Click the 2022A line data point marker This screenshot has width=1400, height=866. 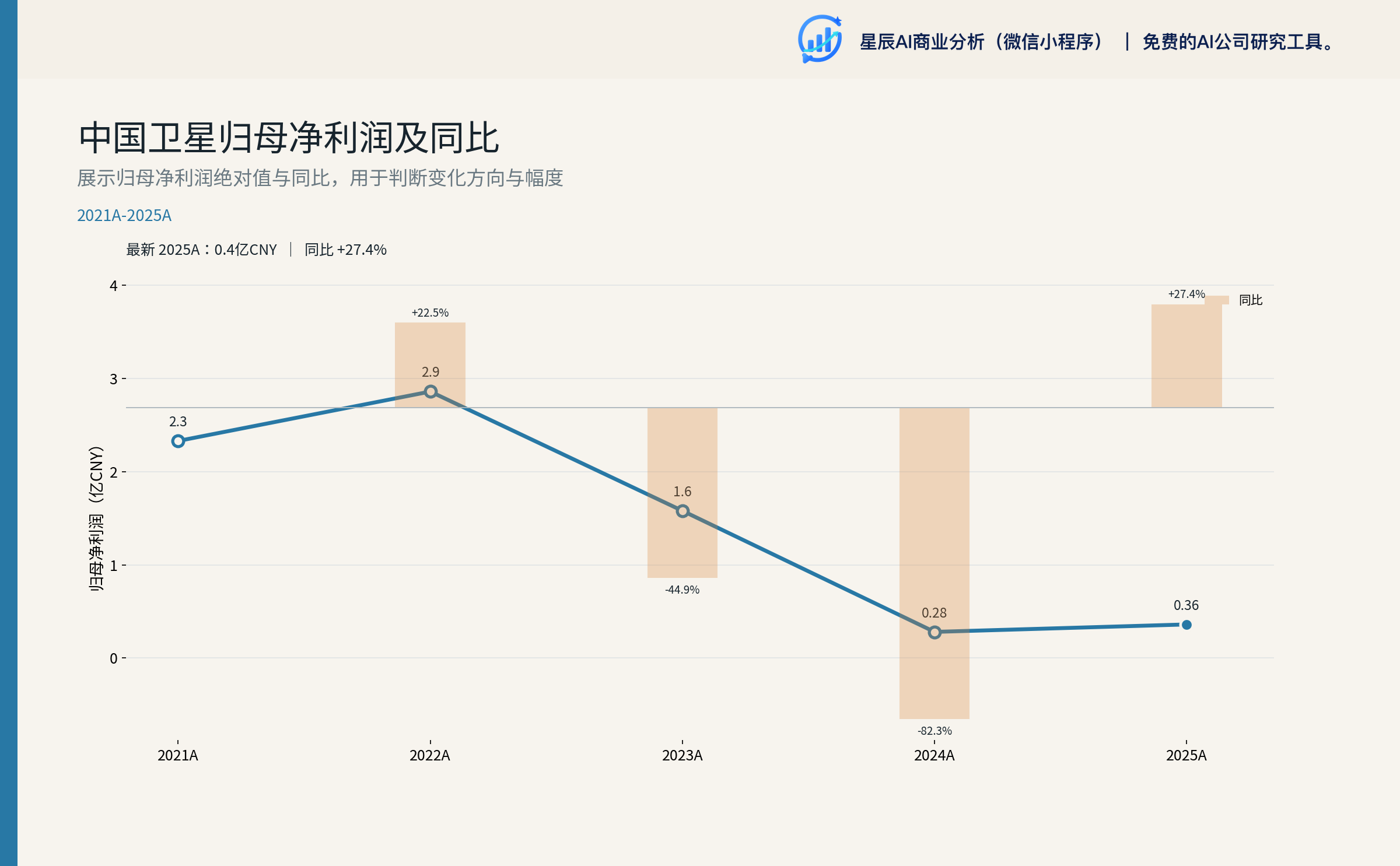pos(430,391)
